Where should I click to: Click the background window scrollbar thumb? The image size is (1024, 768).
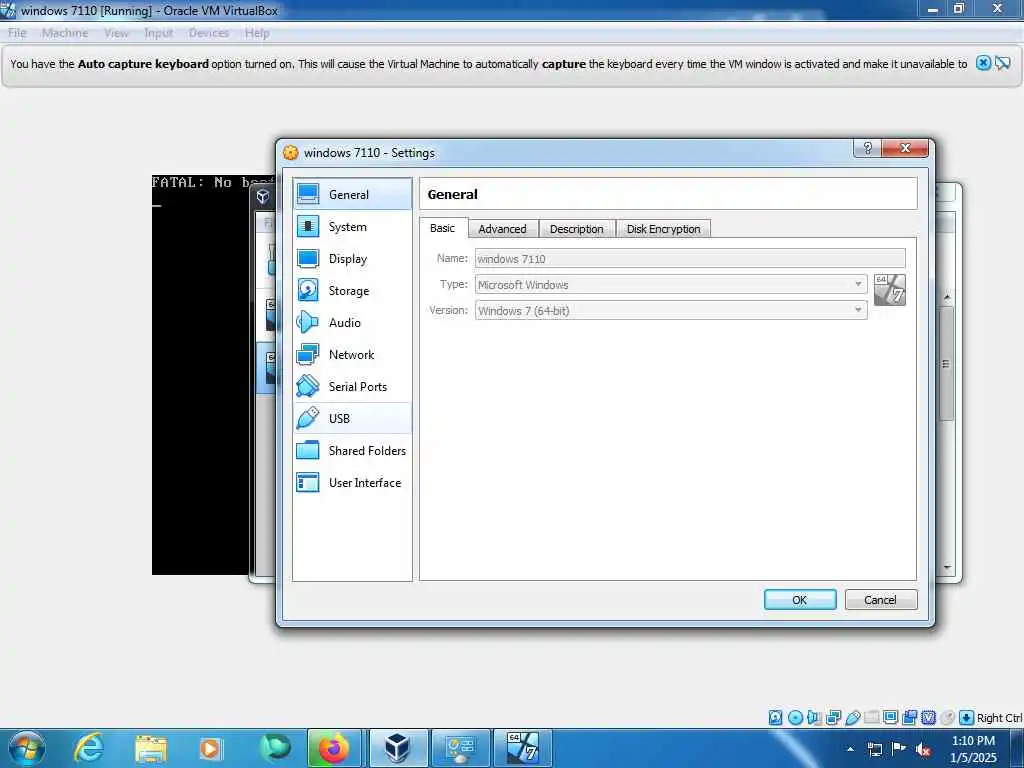946,364
